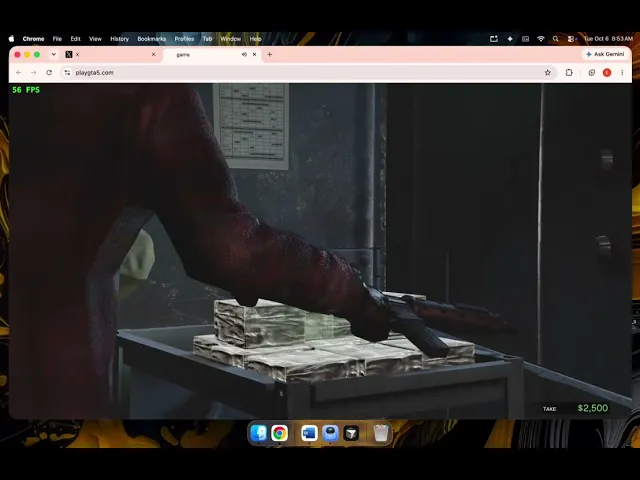Click the date and time in menu bar

(608, 39)
